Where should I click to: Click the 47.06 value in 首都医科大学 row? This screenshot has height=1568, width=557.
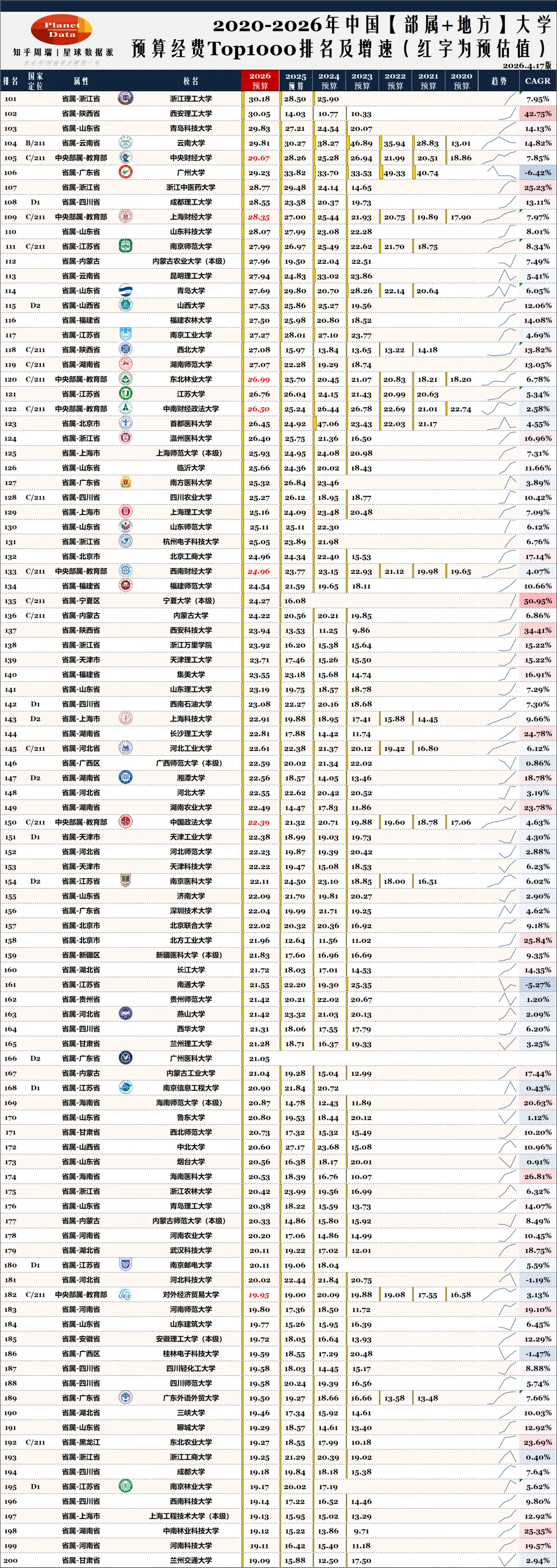[328, 424]
